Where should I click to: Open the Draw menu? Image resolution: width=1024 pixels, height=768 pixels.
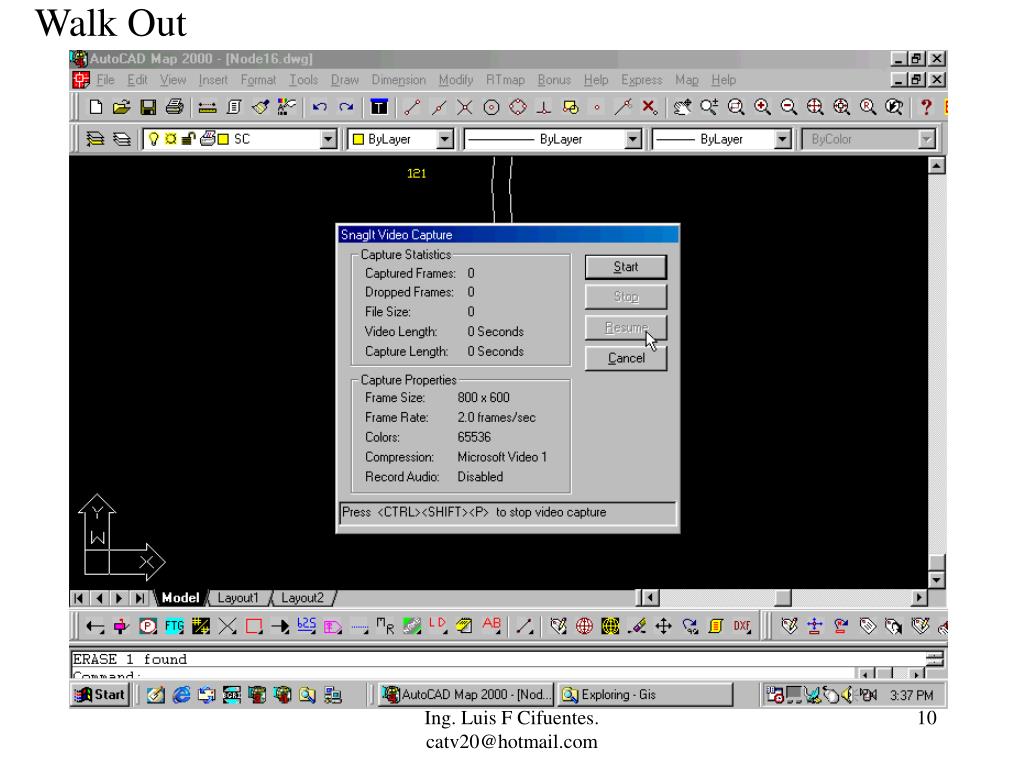345,80
